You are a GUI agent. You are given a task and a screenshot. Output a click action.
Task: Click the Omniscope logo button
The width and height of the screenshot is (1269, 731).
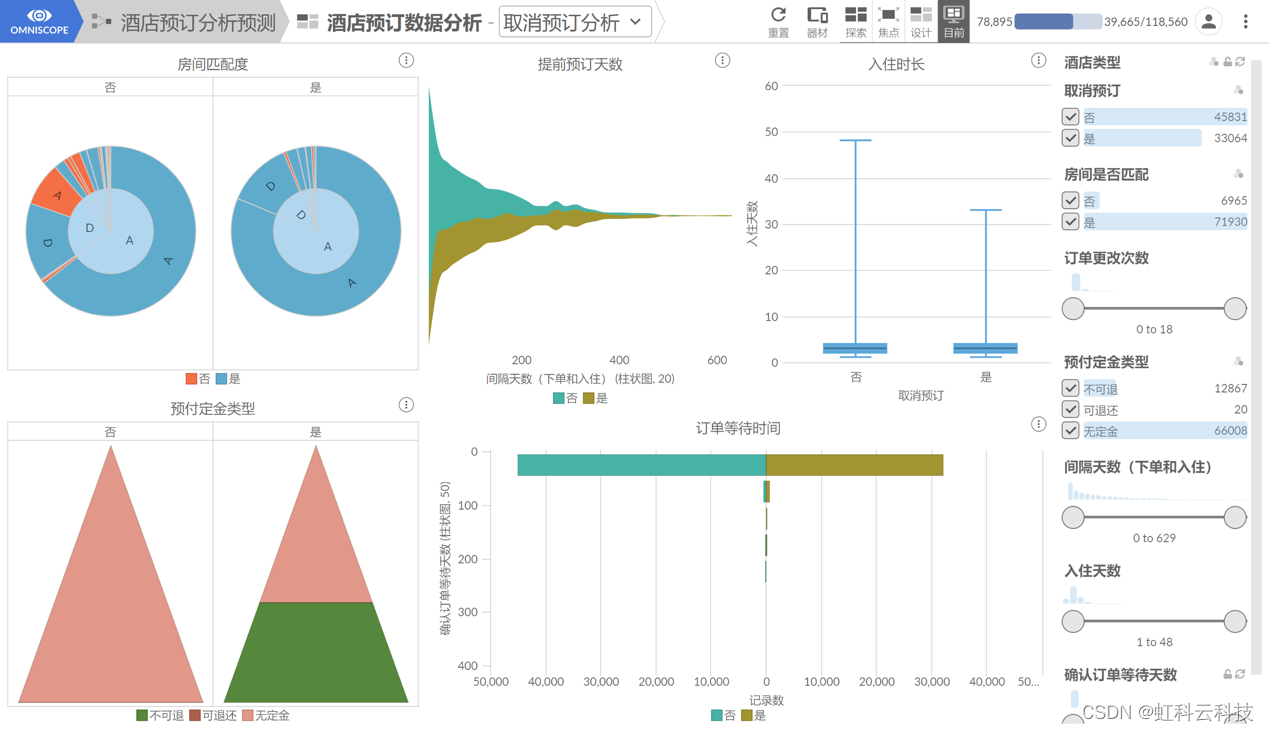40,21
